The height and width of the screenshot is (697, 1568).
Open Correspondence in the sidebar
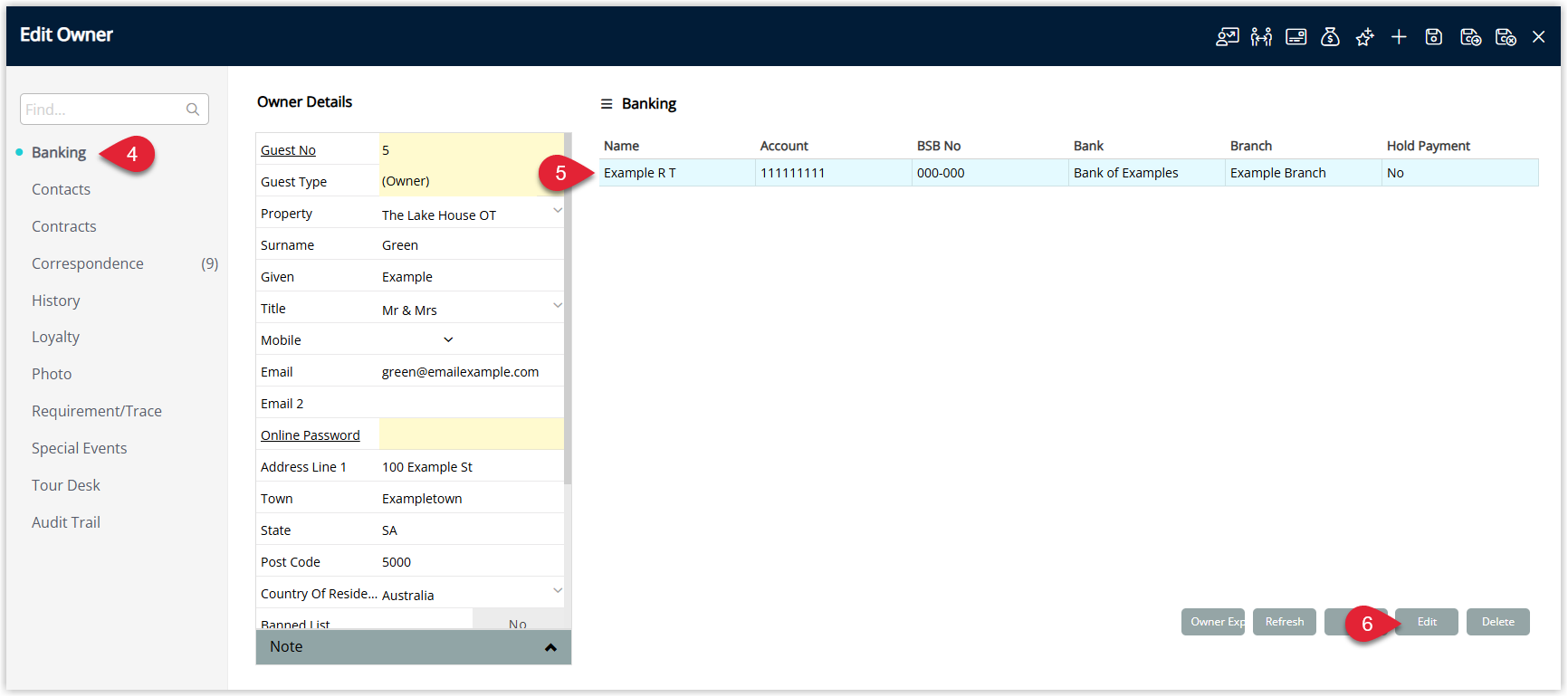88,263
